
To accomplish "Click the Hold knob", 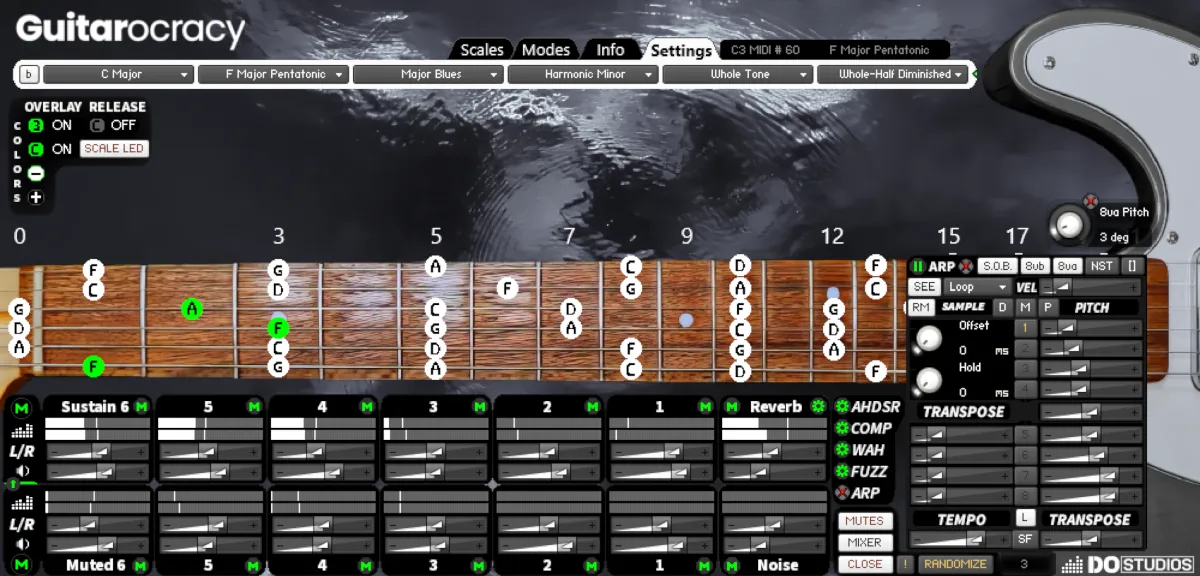I will click(929, 381).
